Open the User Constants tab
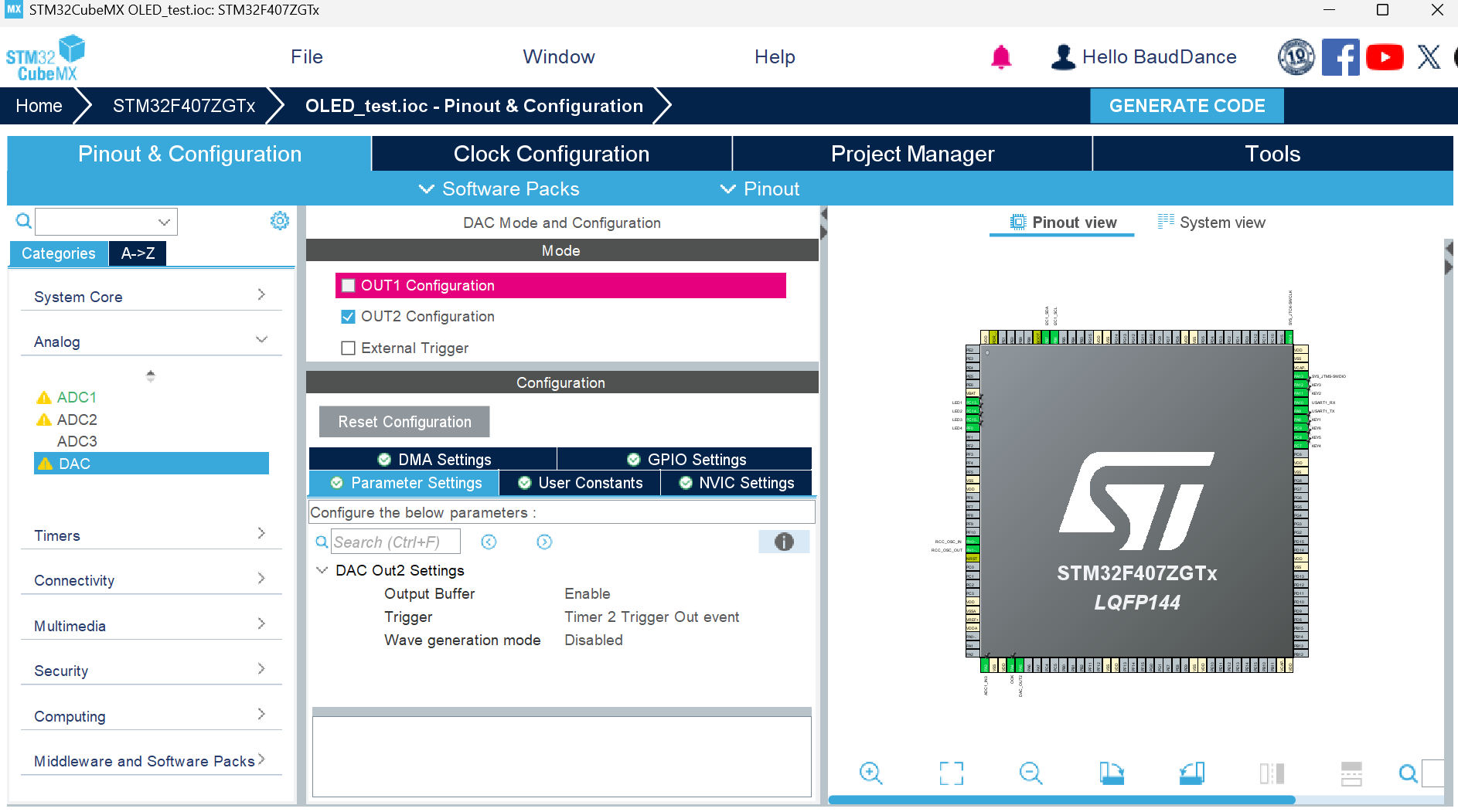Viewport: 1458px width, 812px height. coord(580,483)
